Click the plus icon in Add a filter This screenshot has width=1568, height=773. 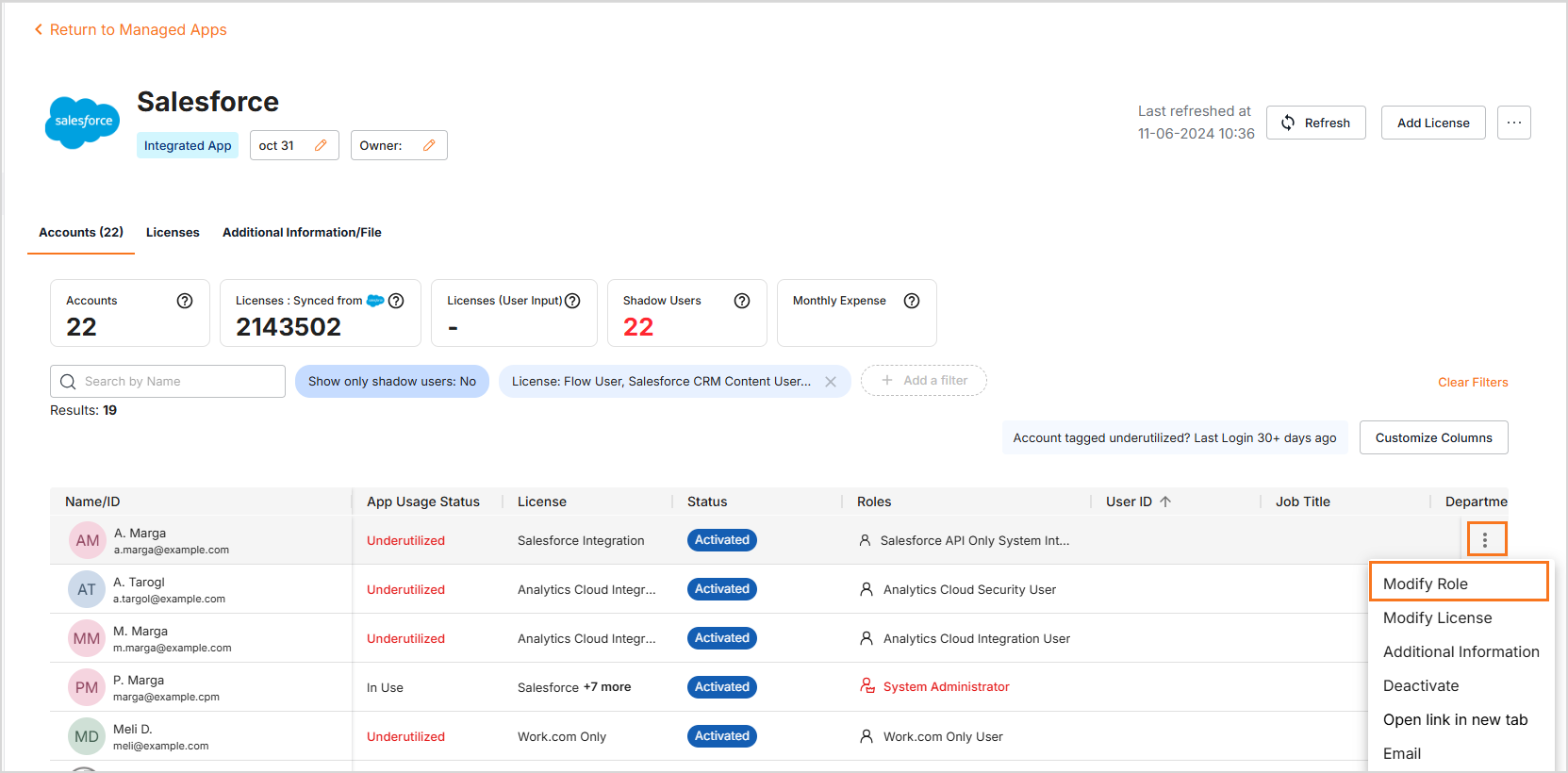tap(887, 380)
